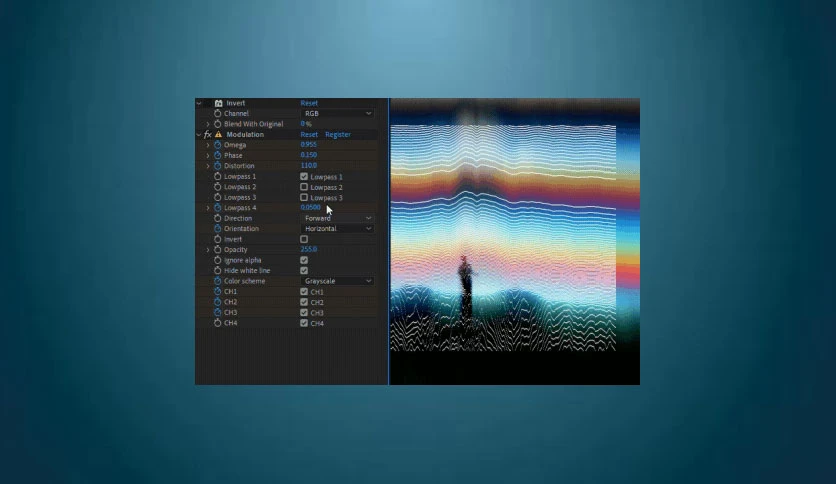Image resolution: width=836 pixels, height=484 pixels.
Task: Toggle the Lowpass 2 stopwatch
Action: [x=218, y=187]
